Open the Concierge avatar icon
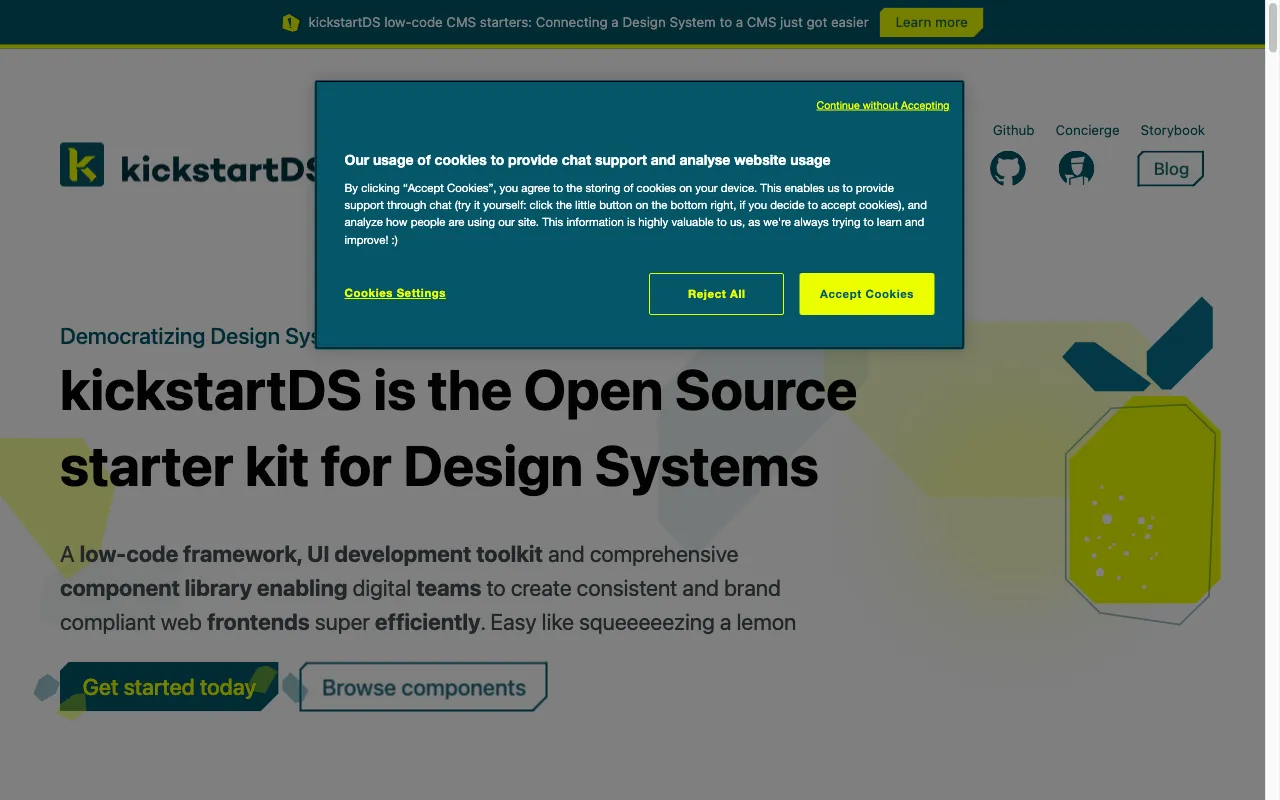This screenshot has height=800, width=1280. pyautogui.click(x=1076, y=168)
